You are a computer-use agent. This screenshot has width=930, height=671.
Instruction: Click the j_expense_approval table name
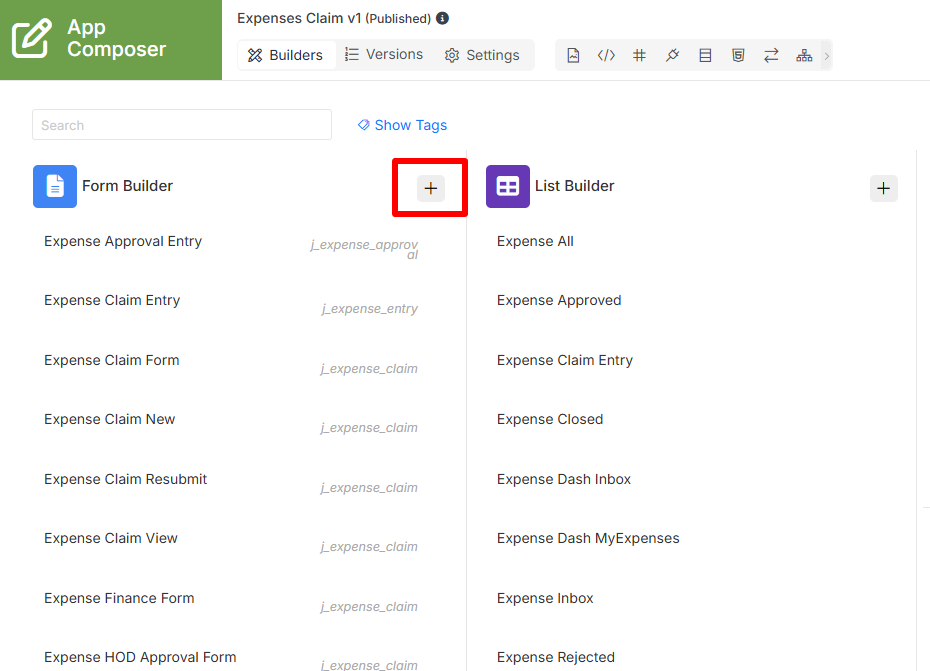coord(364,249)
